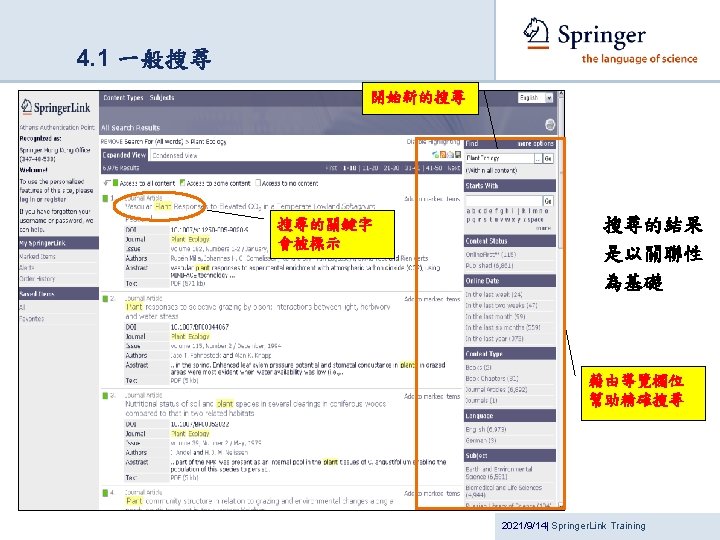The height and width of the screenshot is (540, 720).
Task: Filter by 'In the last week (24)'
Action: 494,294
